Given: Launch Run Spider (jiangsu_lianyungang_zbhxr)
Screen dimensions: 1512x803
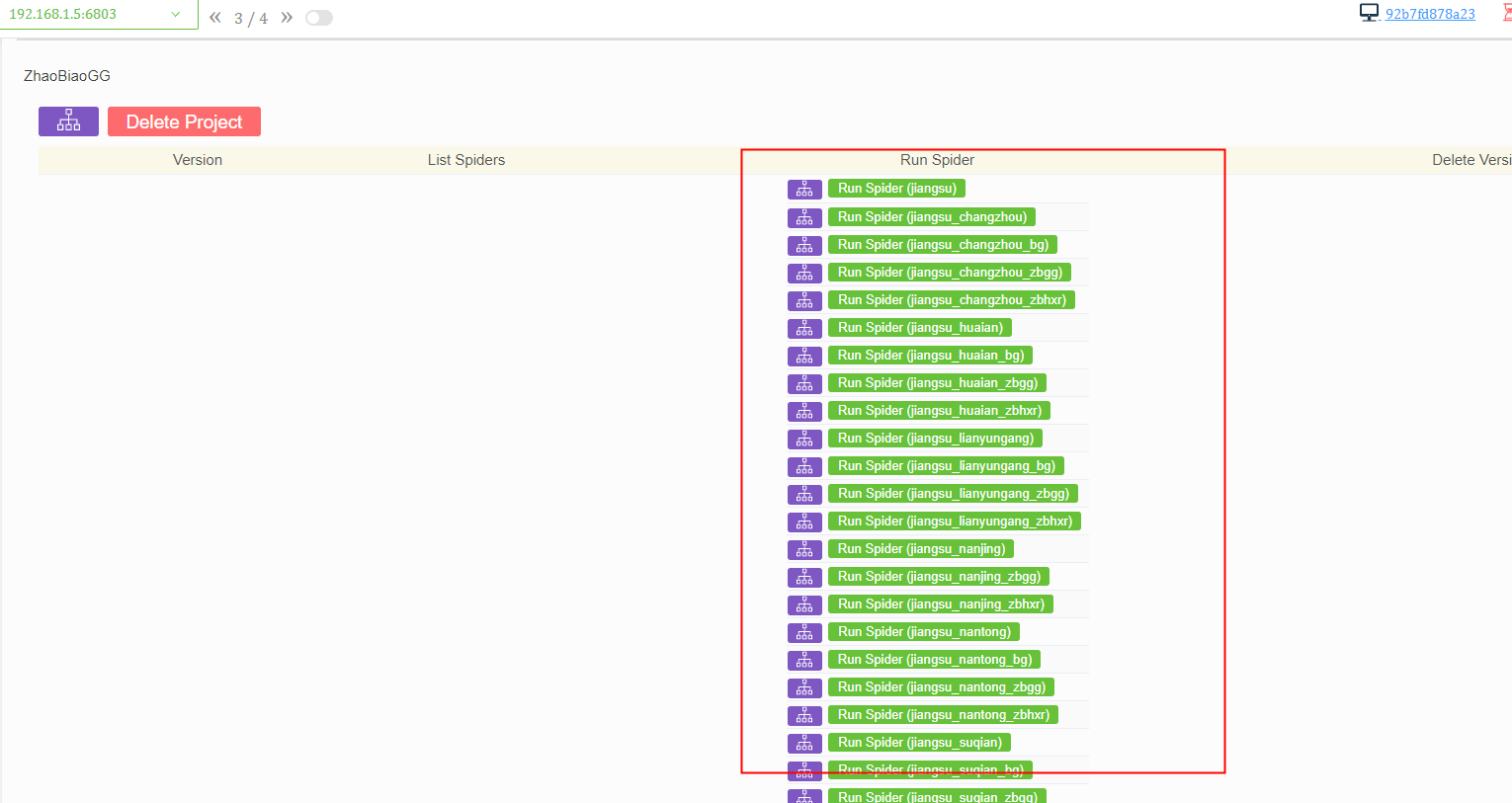Looking at the screenshot, I should pyautogui.click(x=955, y=522).
